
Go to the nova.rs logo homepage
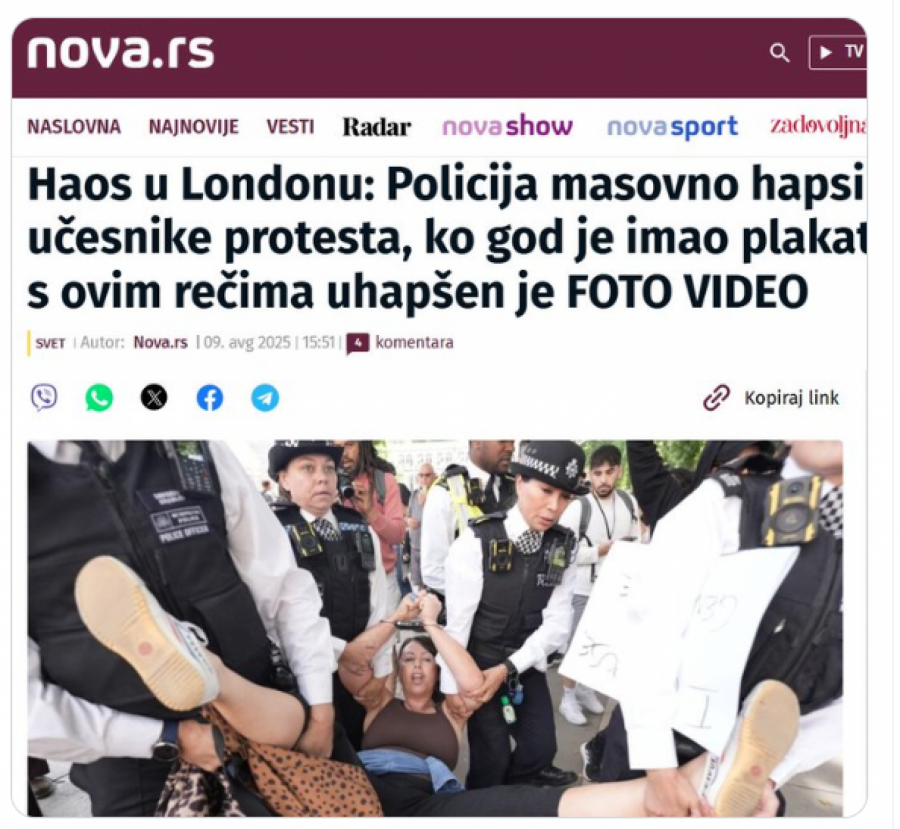click(121, 53)
